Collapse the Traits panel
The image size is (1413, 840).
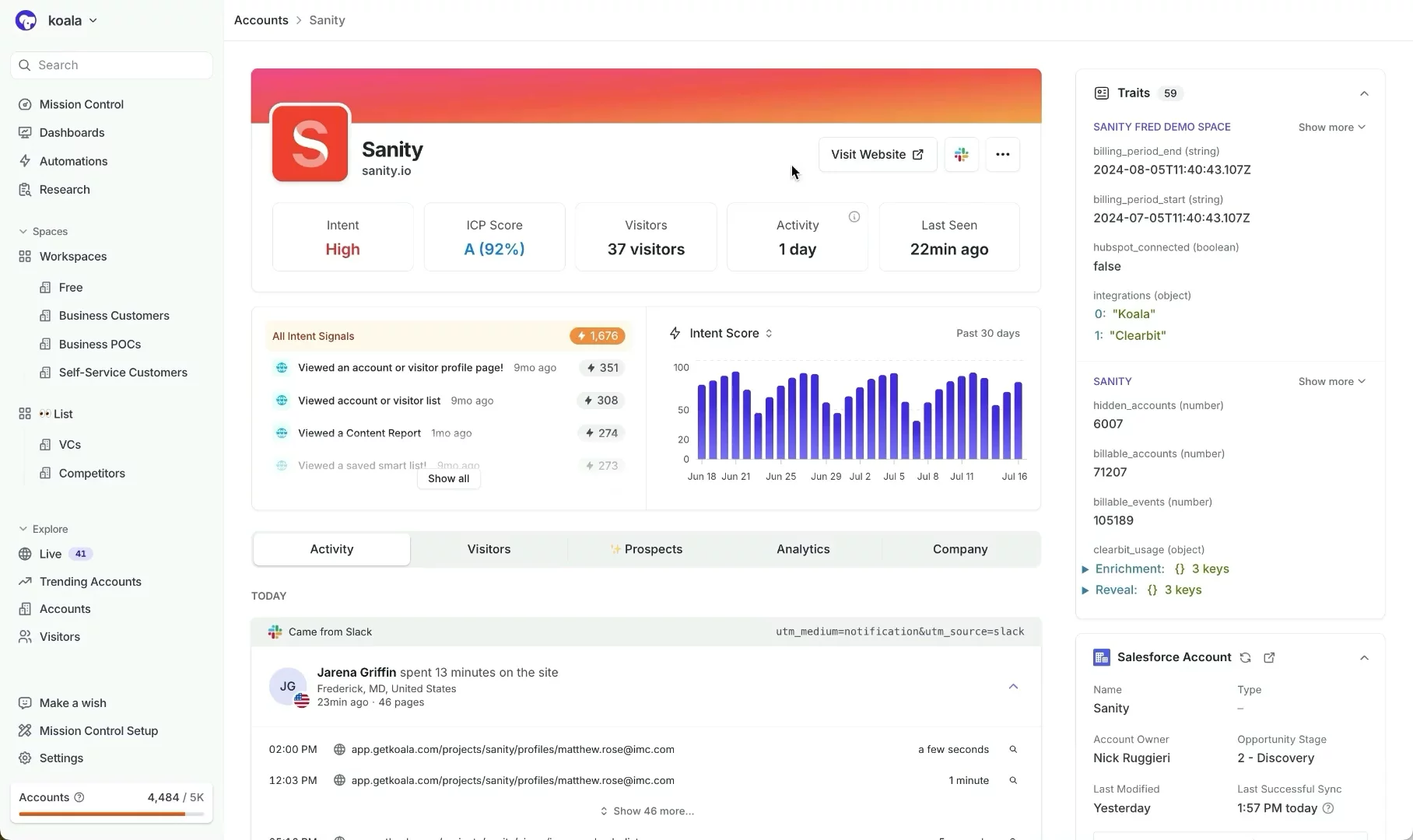click(1363, 93)
